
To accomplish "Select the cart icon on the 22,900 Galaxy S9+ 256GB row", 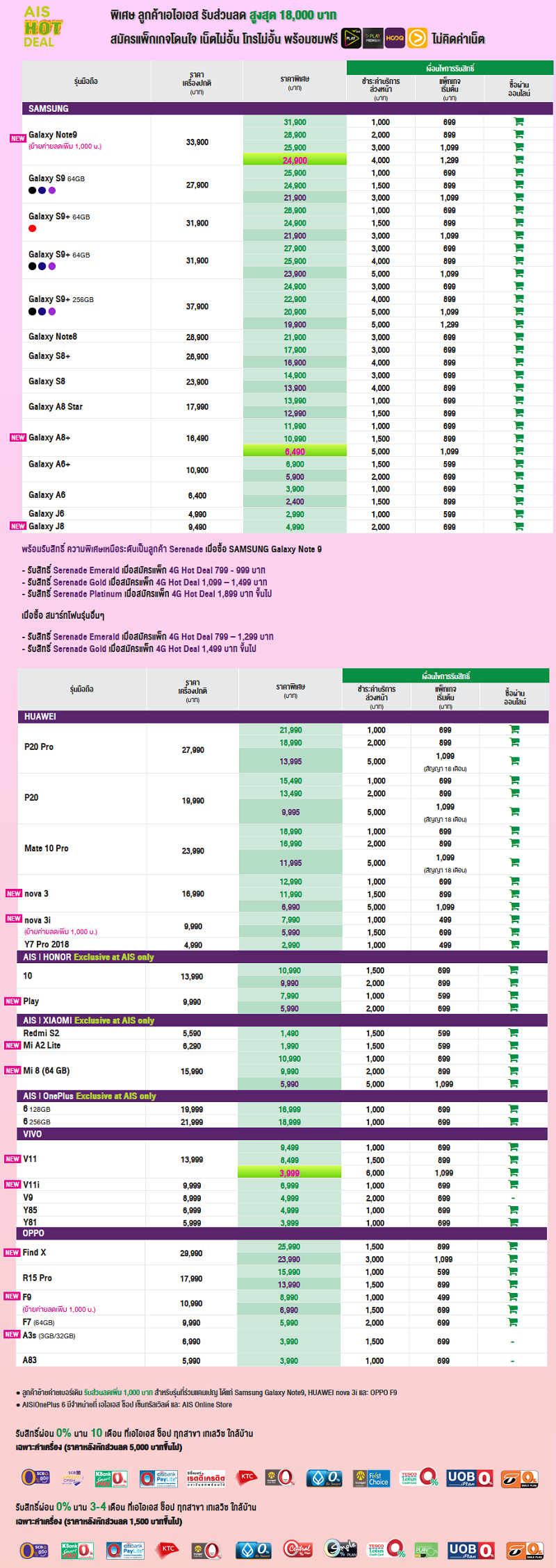I will [518, 299].
